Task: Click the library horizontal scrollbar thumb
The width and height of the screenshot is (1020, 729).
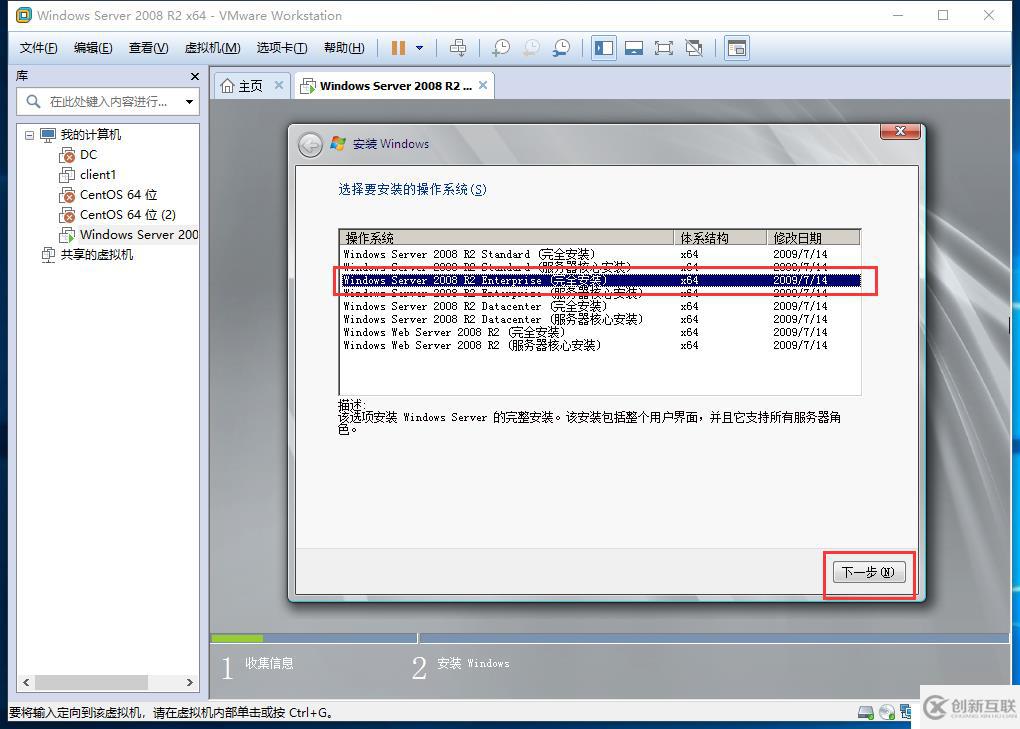Action: (91, 682)
